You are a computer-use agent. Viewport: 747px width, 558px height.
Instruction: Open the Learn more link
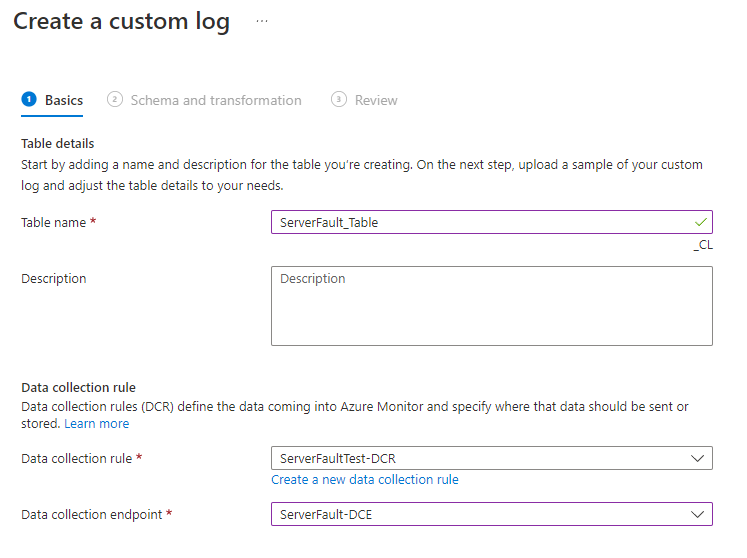coord(97,424)
